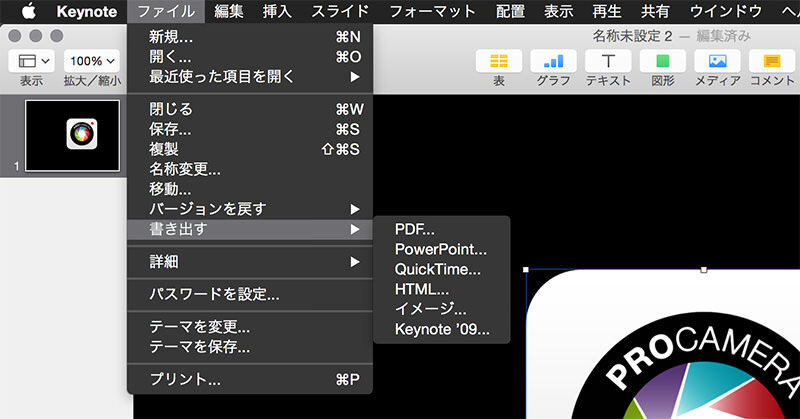Open the 表示 menu in menu bar
The width and height of the screenshot is (800, 419).
pyautogui.click(x=559, y=11)
